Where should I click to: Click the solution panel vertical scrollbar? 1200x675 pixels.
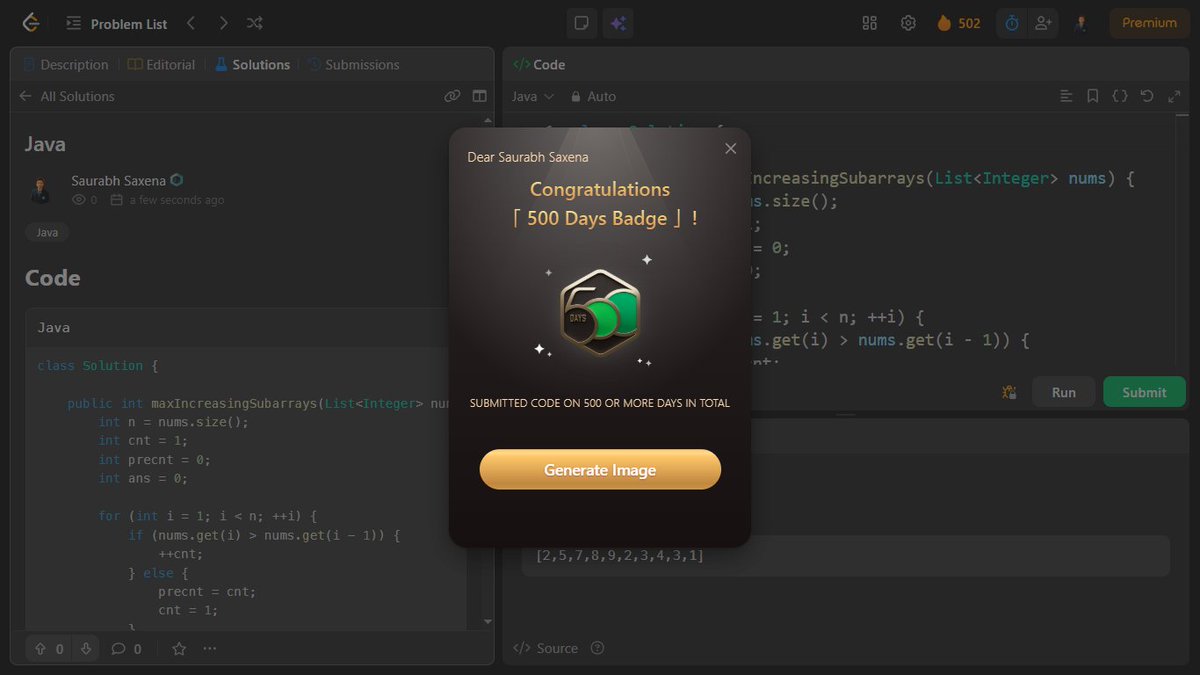[x=487, y=370]
